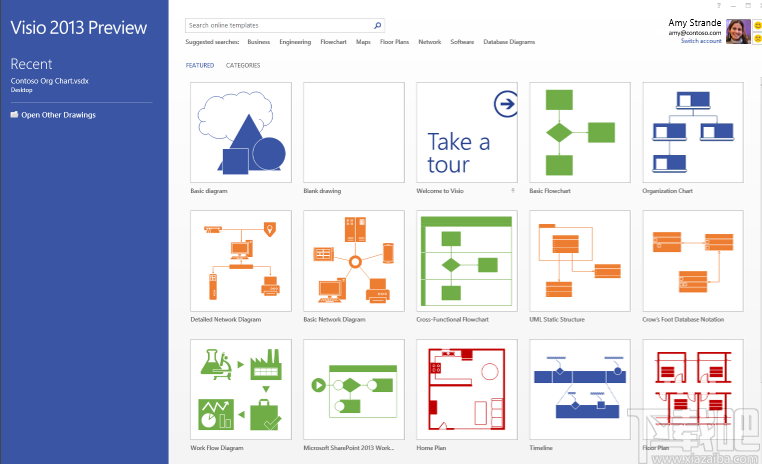This screenshot has height=464, width=762.
Task: Click the folder icon beside Open Other Drawings
Action: (15, 115)
